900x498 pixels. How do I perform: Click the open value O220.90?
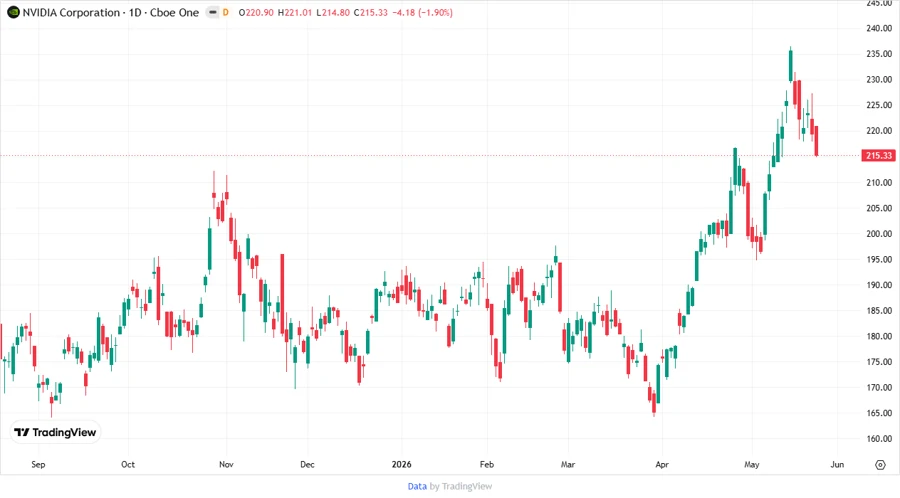pyautogui.click(x=255, y=12)
